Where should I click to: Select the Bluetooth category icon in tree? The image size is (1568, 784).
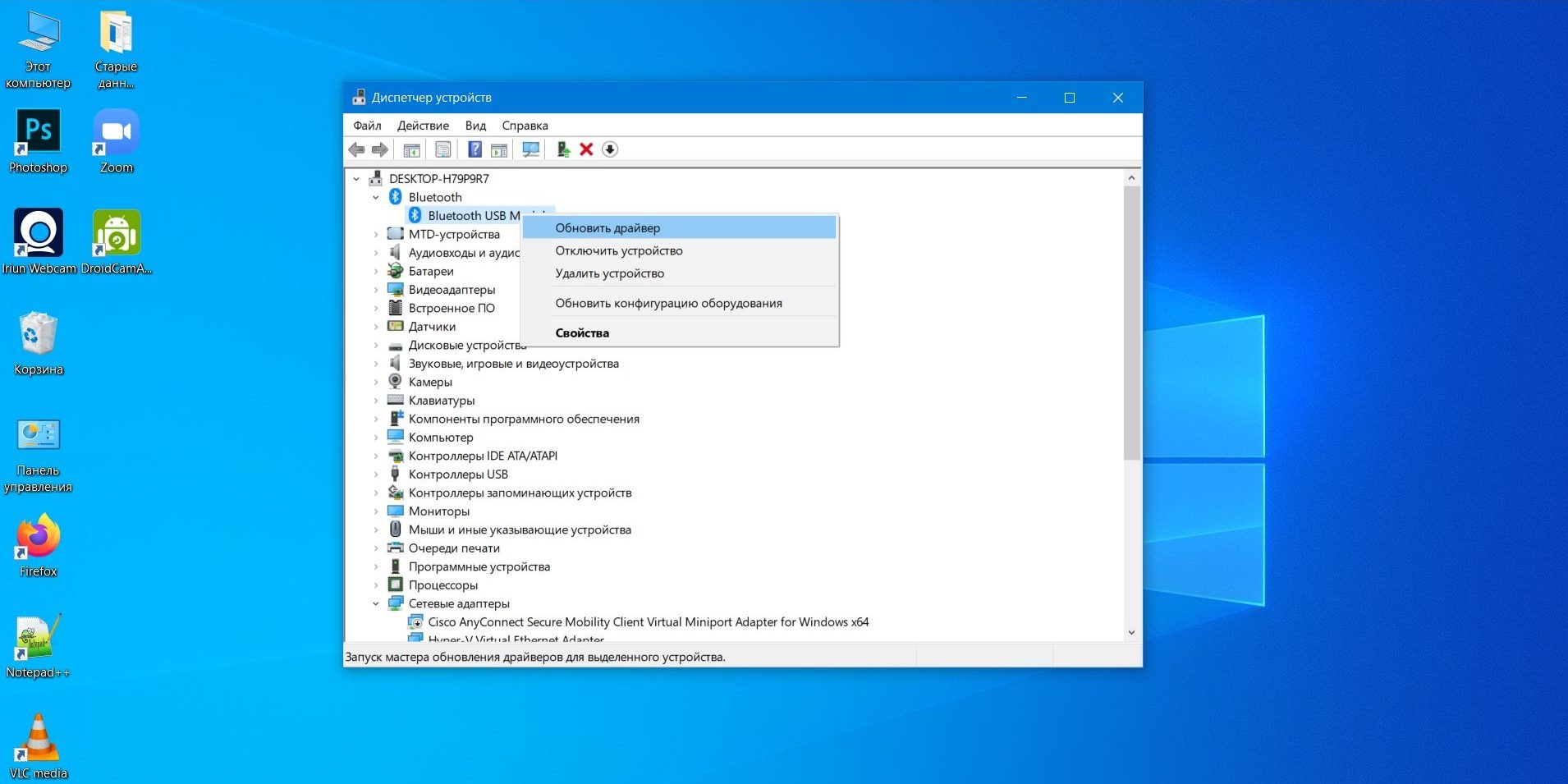(x=395, y=197)
